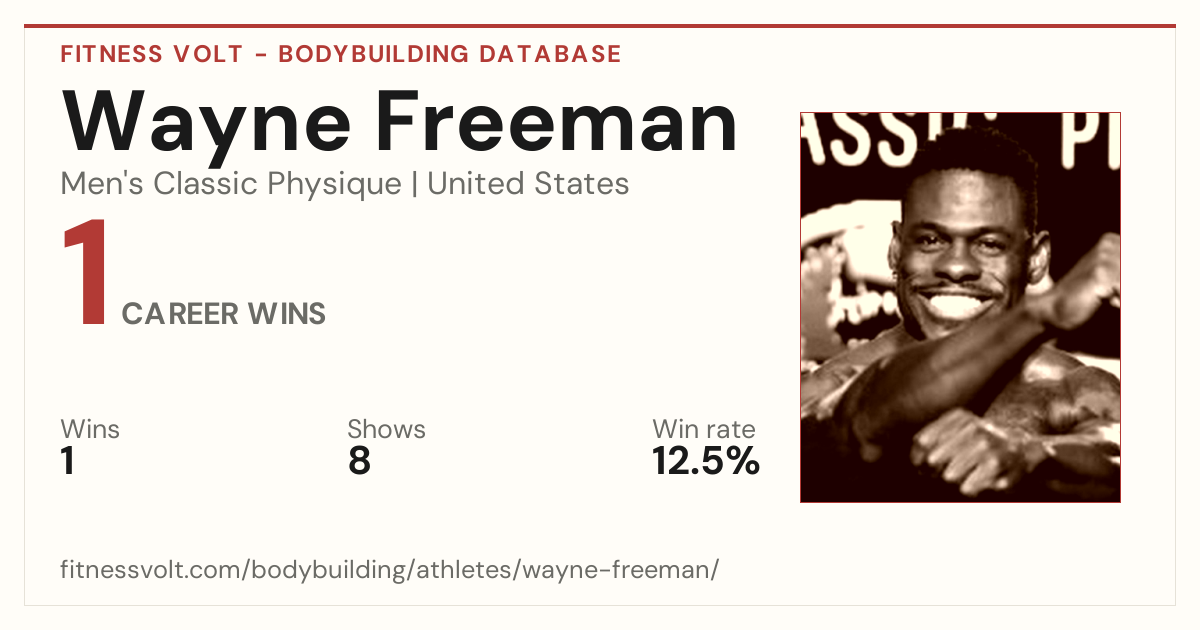The width and height of the screenshot is (1200, 630).
Task: Click the Wins stat label
Action: coord(90,430)
